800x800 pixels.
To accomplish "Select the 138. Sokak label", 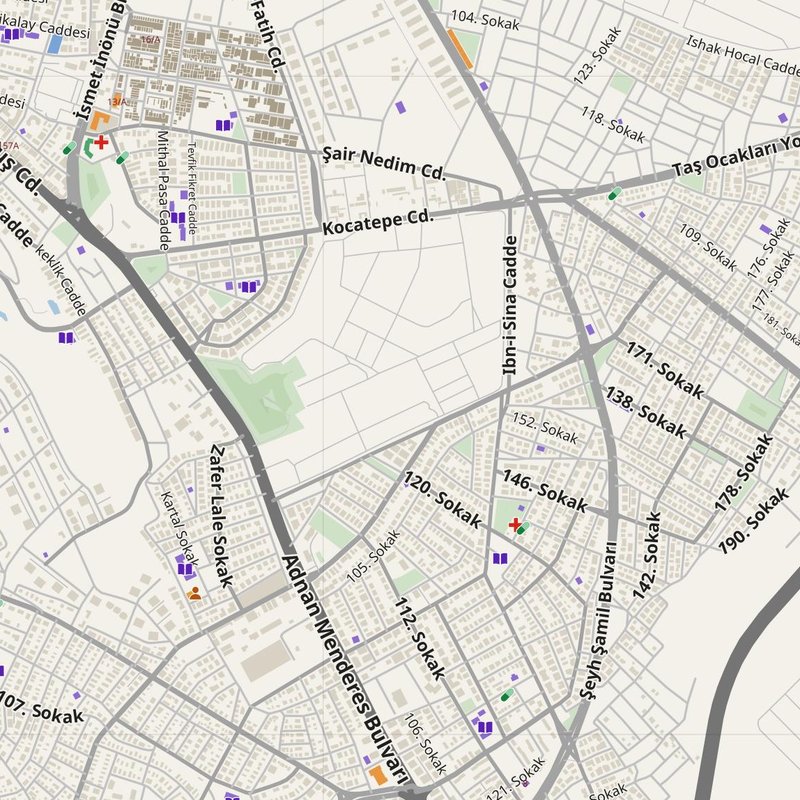I will pyautogui.click(x=646, y=413).
